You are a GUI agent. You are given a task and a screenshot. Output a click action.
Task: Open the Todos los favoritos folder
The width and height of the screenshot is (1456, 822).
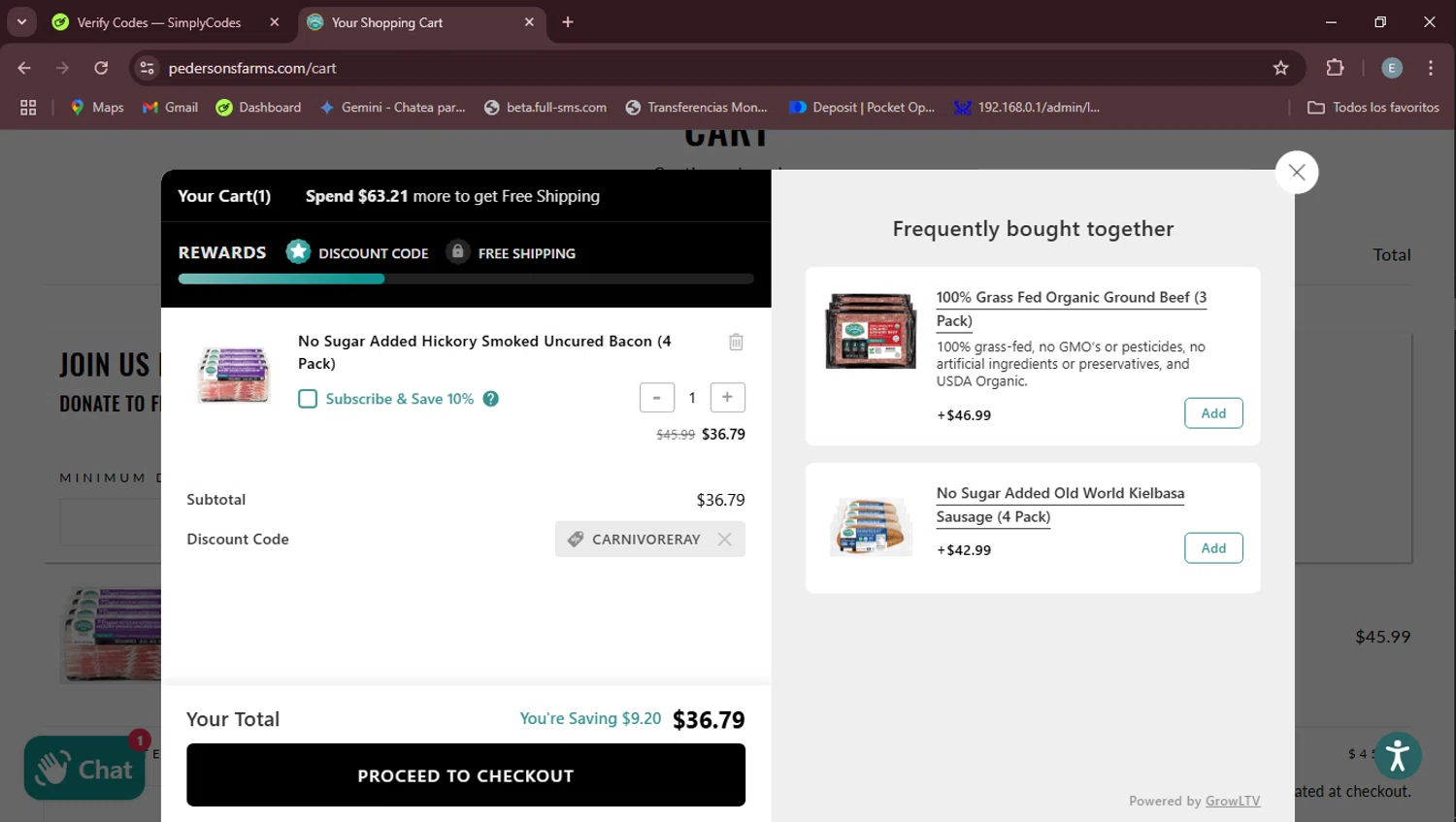(1373, 108)
